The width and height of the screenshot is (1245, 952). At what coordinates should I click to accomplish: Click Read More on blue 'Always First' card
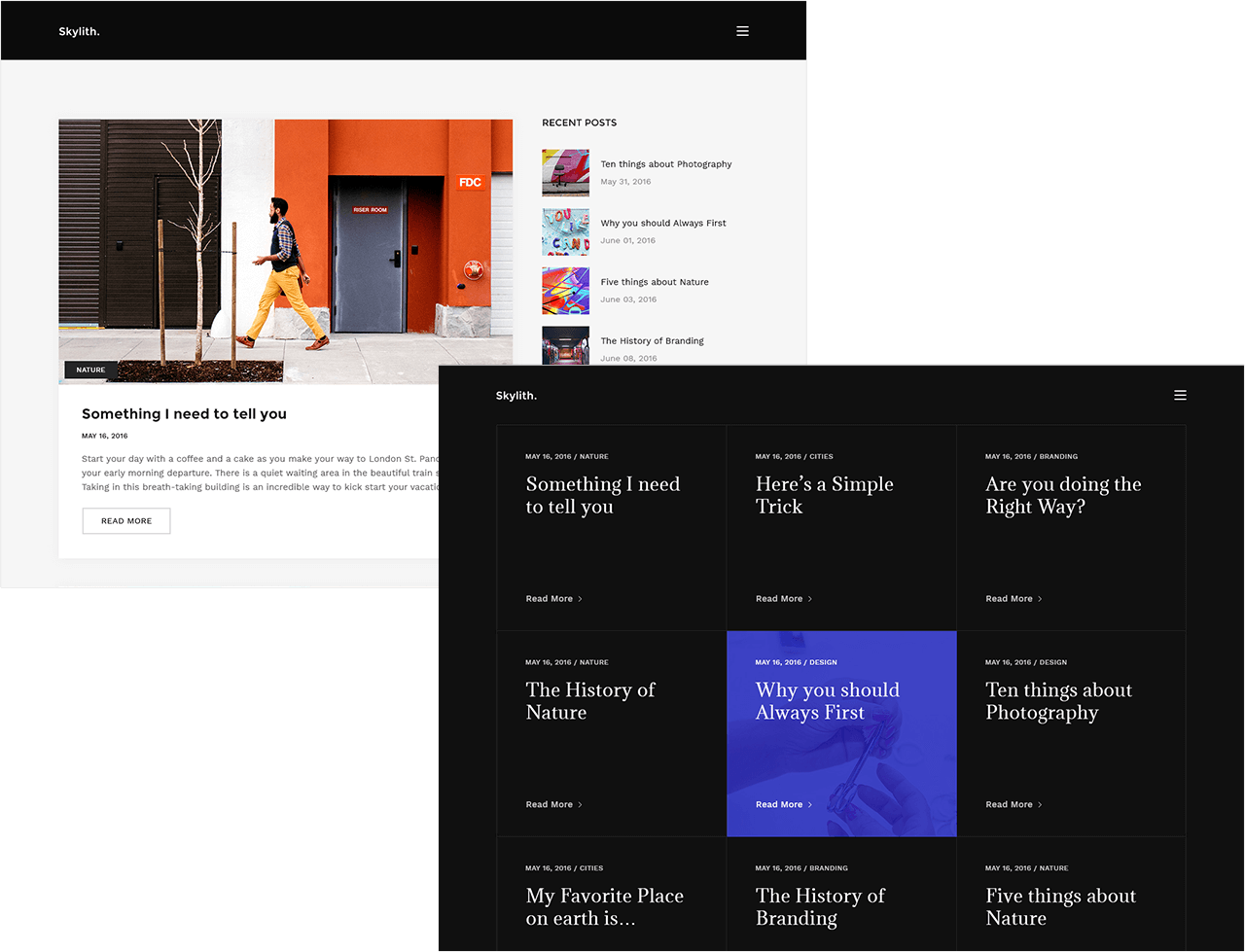click(x=784, y=805)
